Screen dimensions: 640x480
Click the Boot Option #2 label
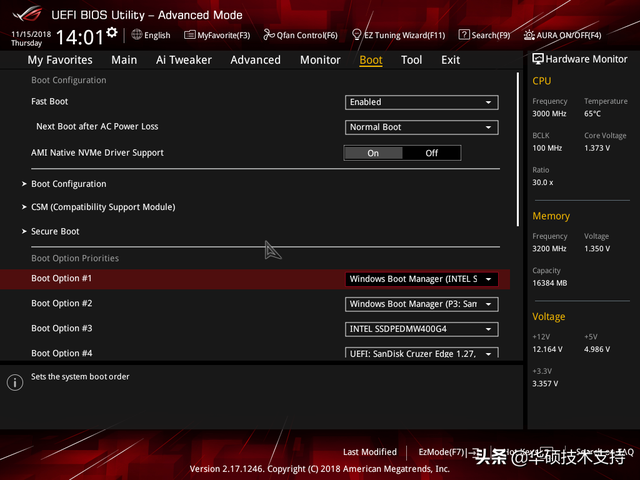click(62, 303)
